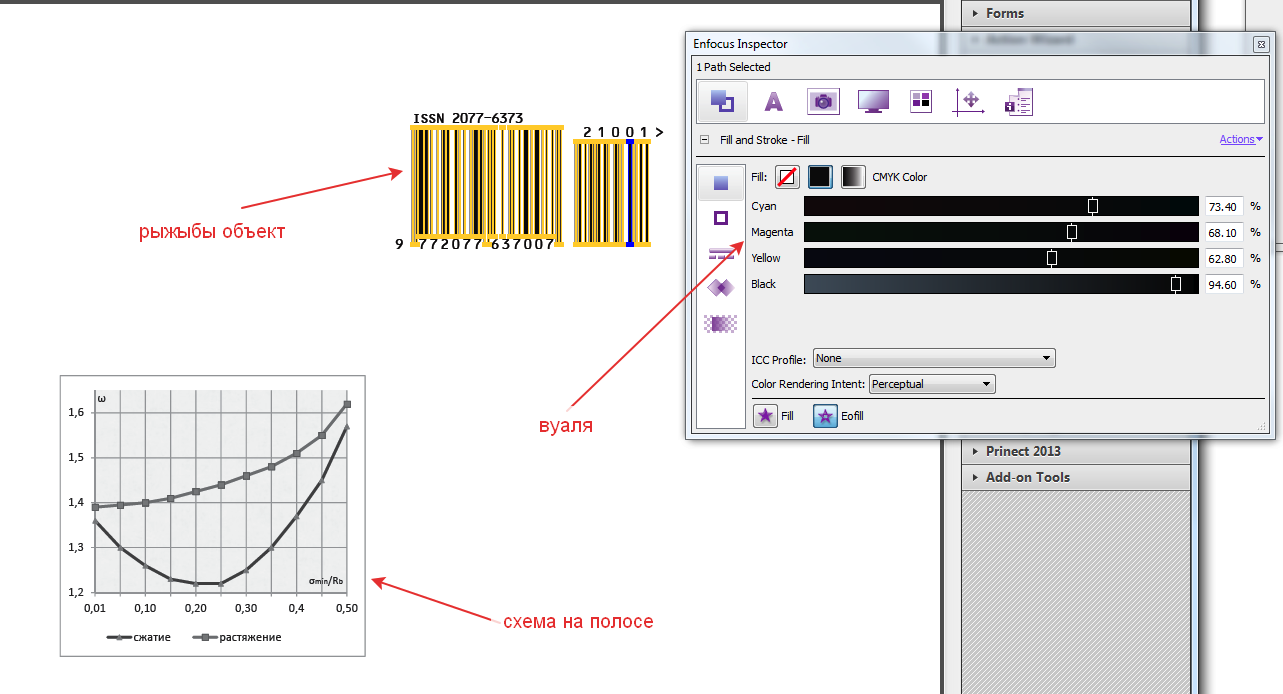
Task: Focus the Yellow 62.80 value field
Action: [x=1224, y=258]
